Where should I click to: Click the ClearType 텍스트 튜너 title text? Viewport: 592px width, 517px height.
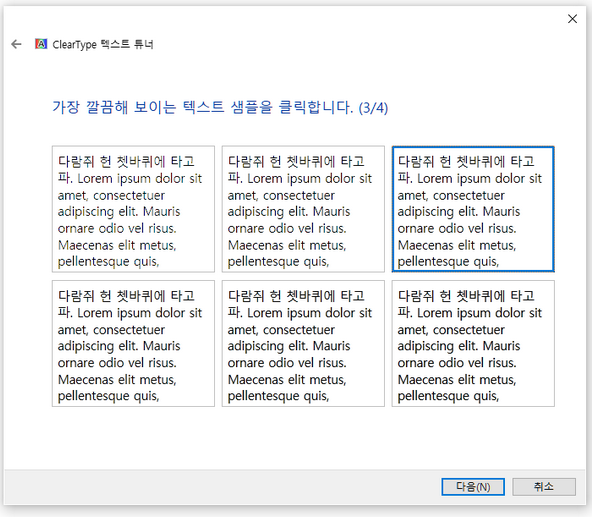click(x=103, y=45)
